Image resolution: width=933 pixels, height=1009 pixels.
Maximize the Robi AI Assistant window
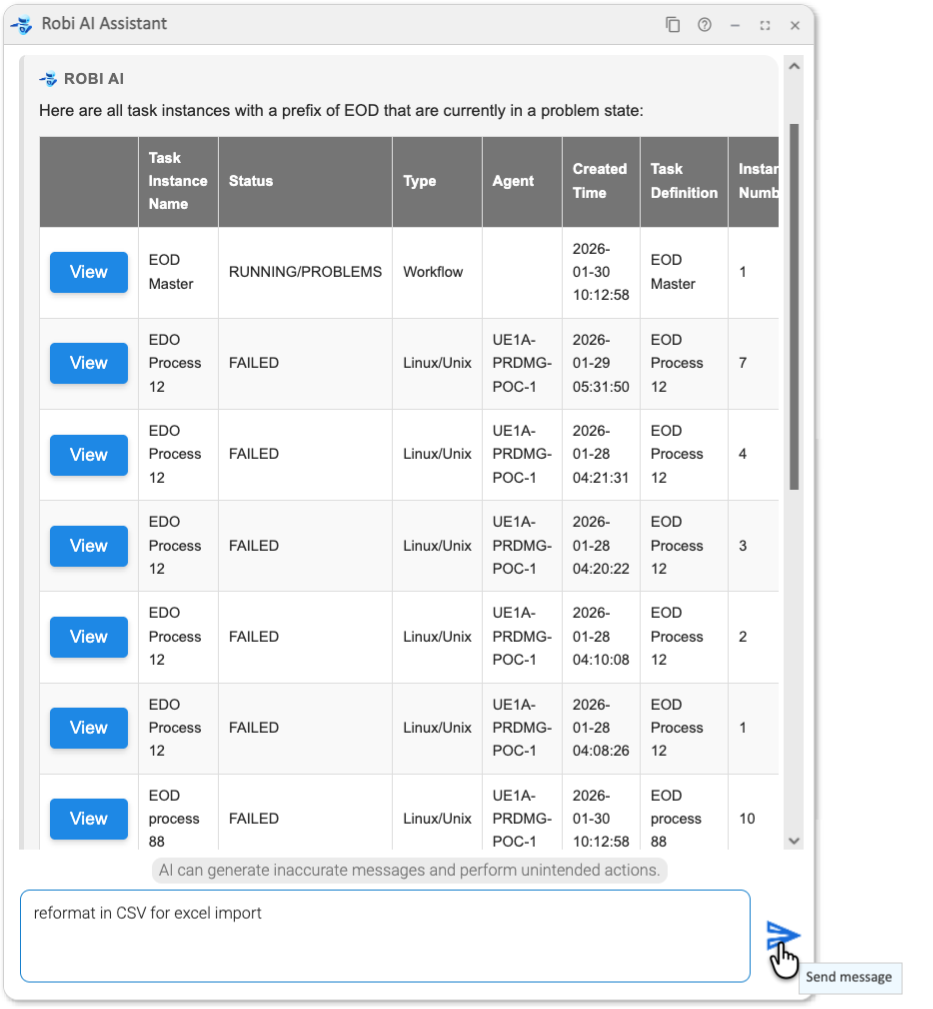point(765,25)
